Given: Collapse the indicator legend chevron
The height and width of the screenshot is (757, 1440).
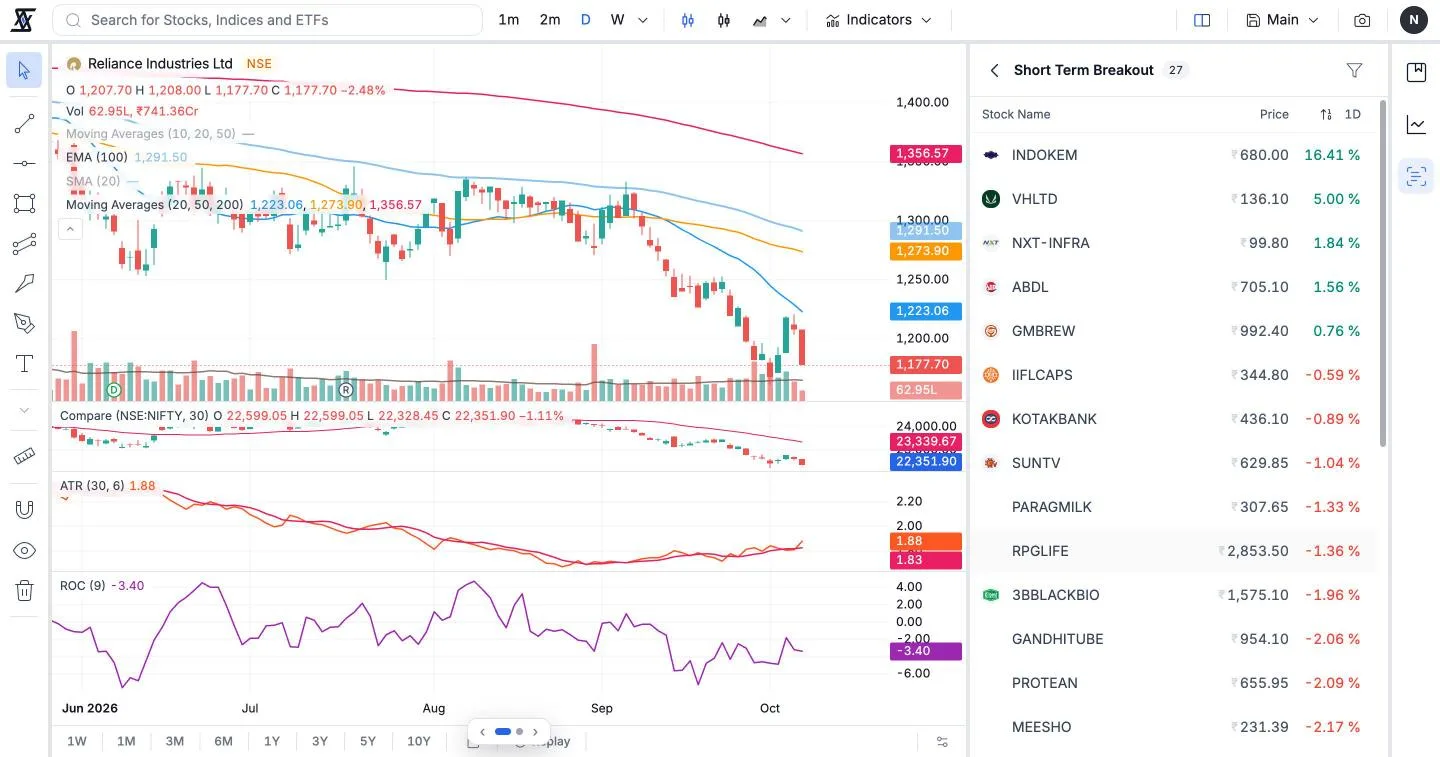Looking at the screenshot, I should [70, 230].
